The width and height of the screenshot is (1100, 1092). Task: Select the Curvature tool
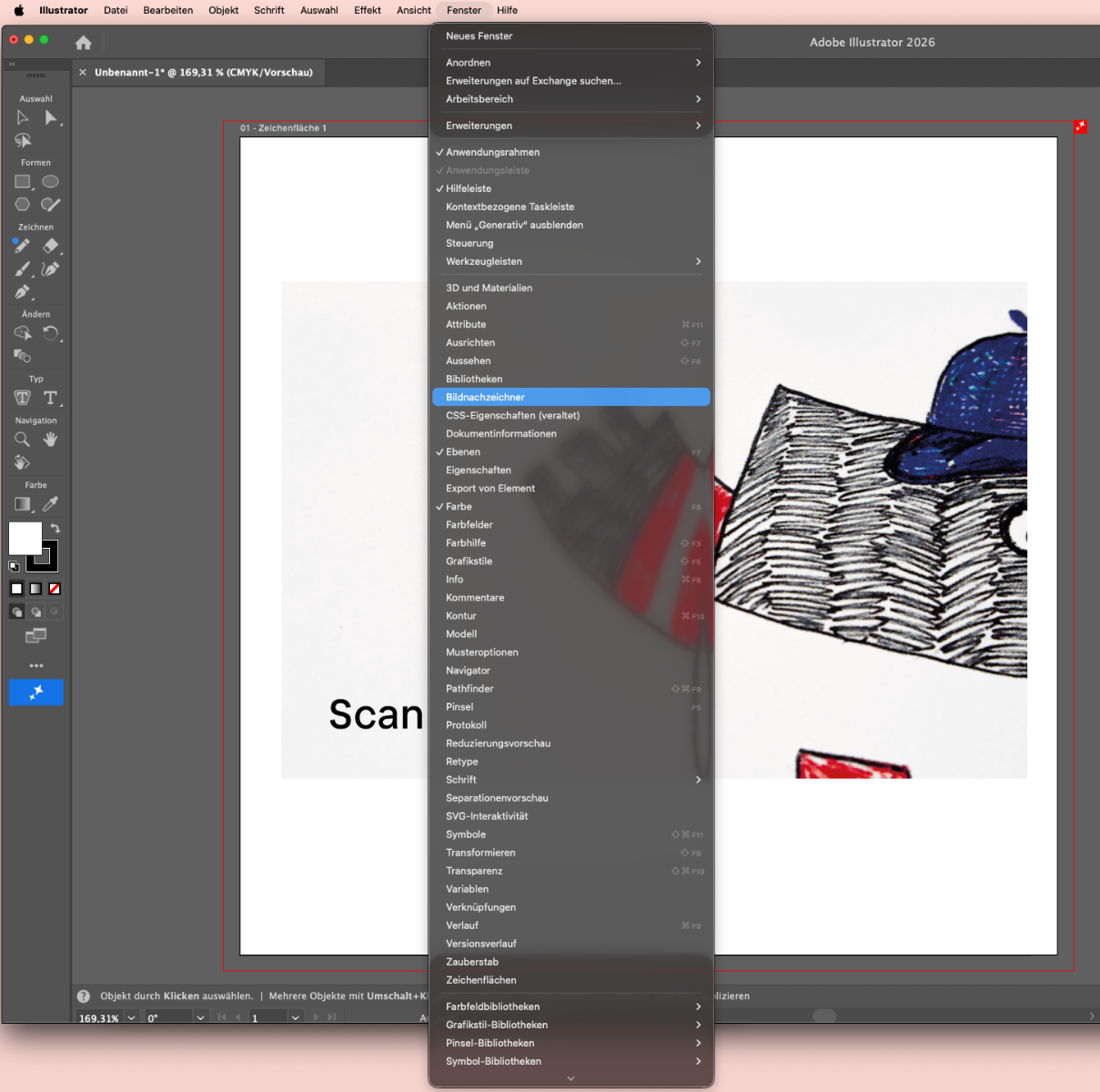tap(51, 269)
